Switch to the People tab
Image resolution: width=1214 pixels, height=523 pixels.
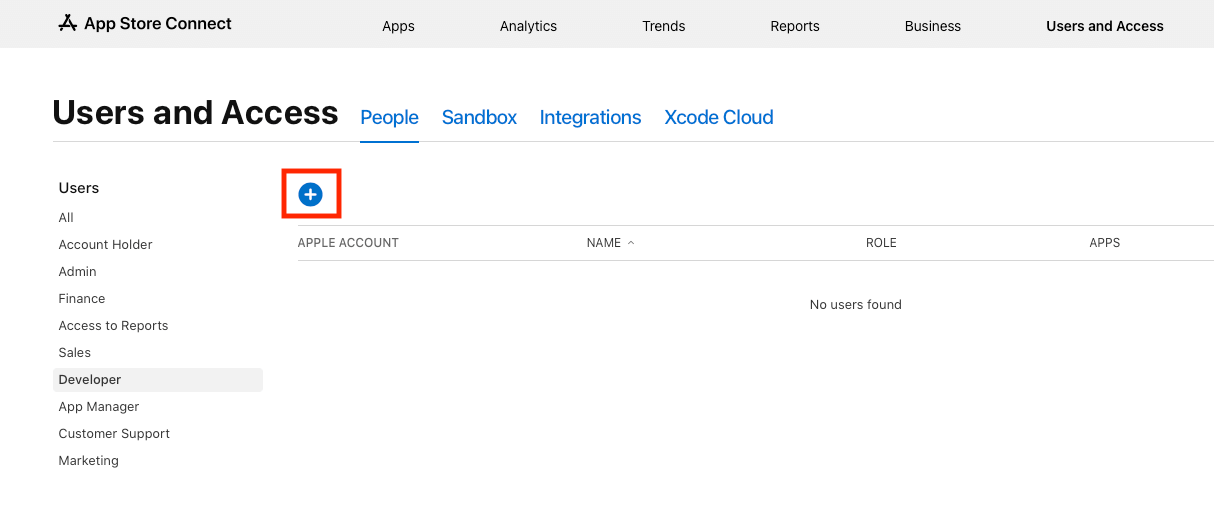pyautogui.click(x=389, y=117)
